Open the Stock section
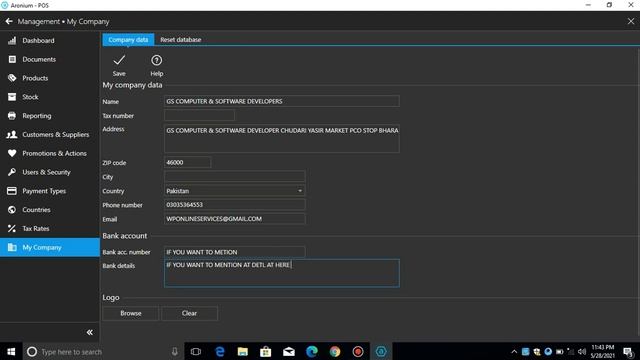The height and width of the screenshot is (360, 640). [50, 97]
